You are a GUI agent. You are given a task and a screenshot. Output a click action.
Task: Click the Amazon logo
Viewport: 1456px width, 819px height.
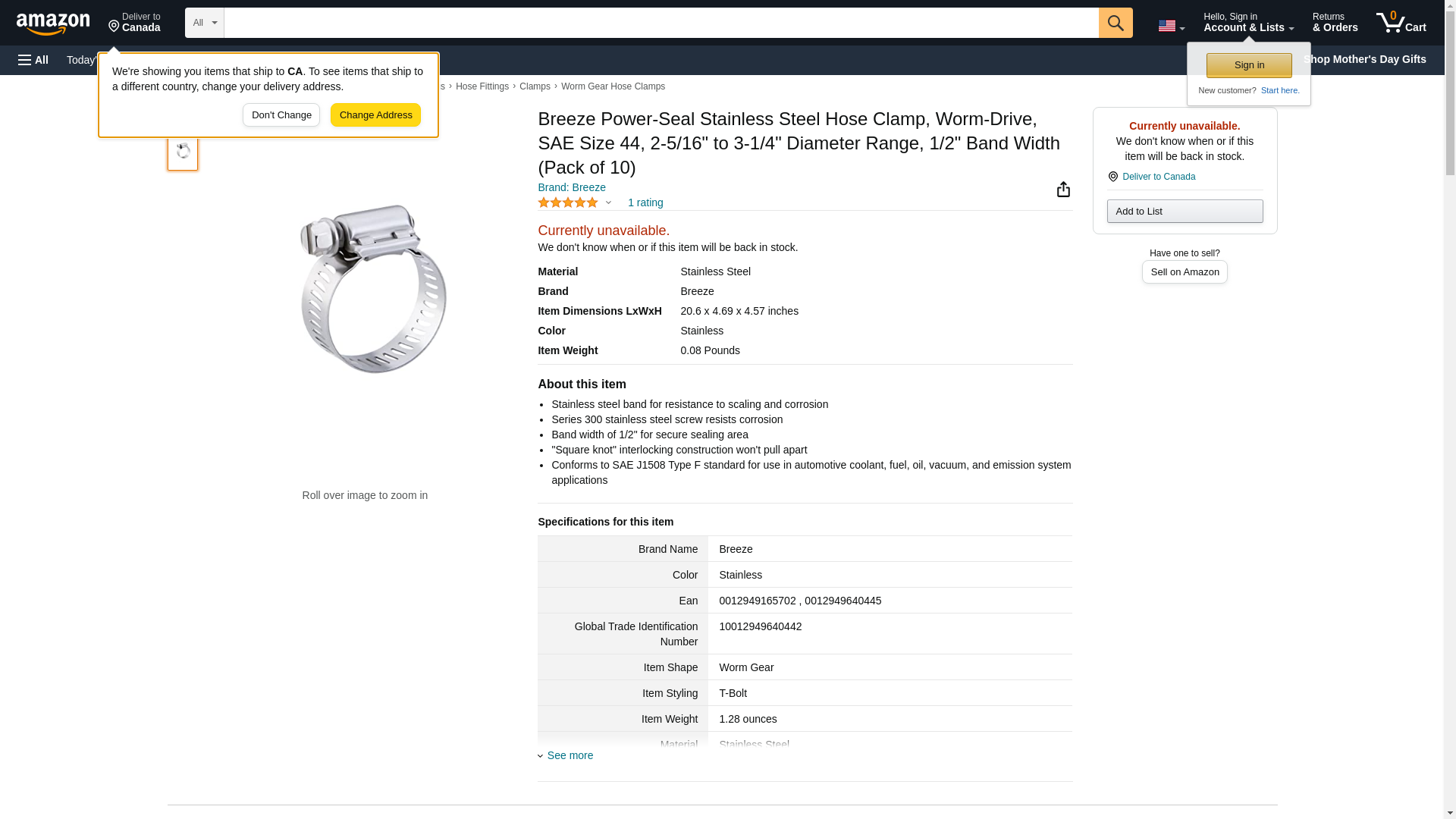click(x=53, y=24)
